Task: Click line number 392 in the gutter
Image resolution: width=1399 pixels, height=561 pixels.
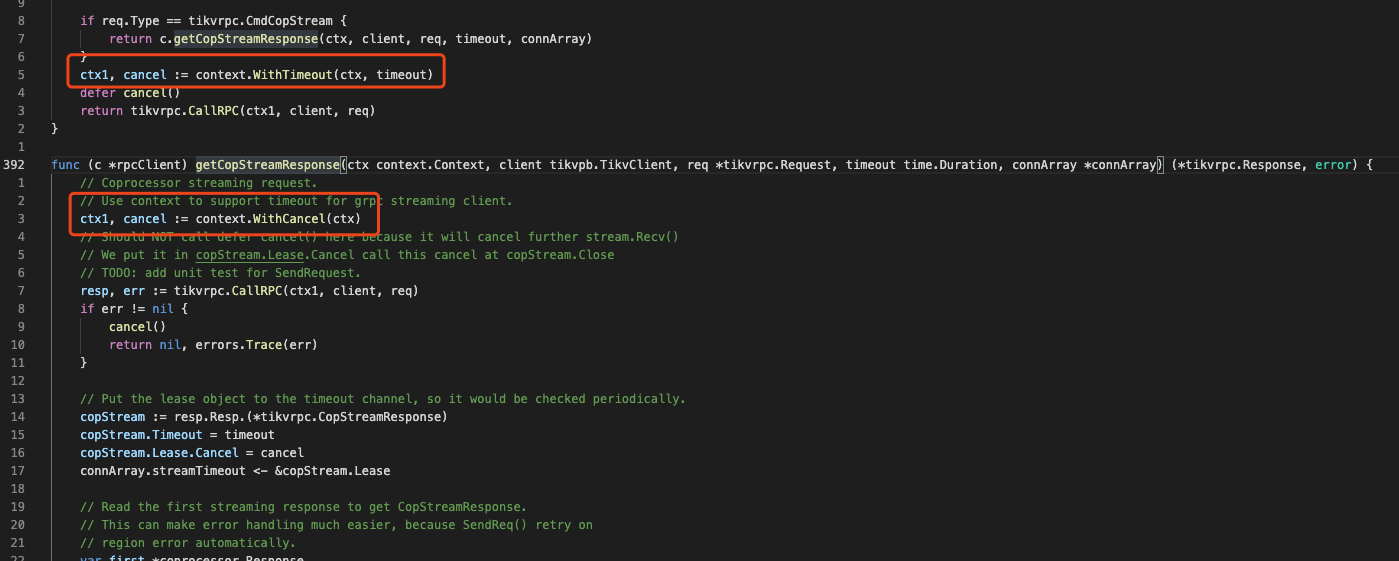Action: [x=15, y=165]
